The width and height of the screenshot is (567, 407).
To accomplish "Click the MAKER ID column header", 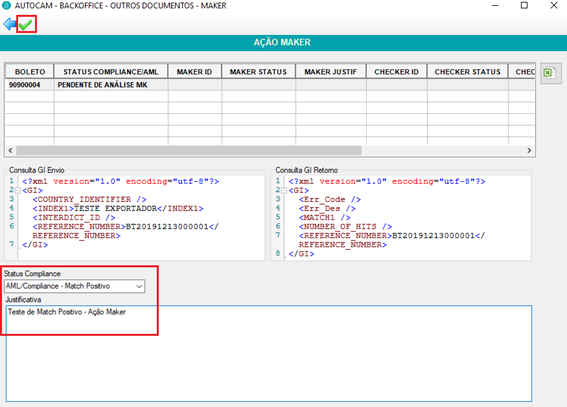I will tap(195, 72).
